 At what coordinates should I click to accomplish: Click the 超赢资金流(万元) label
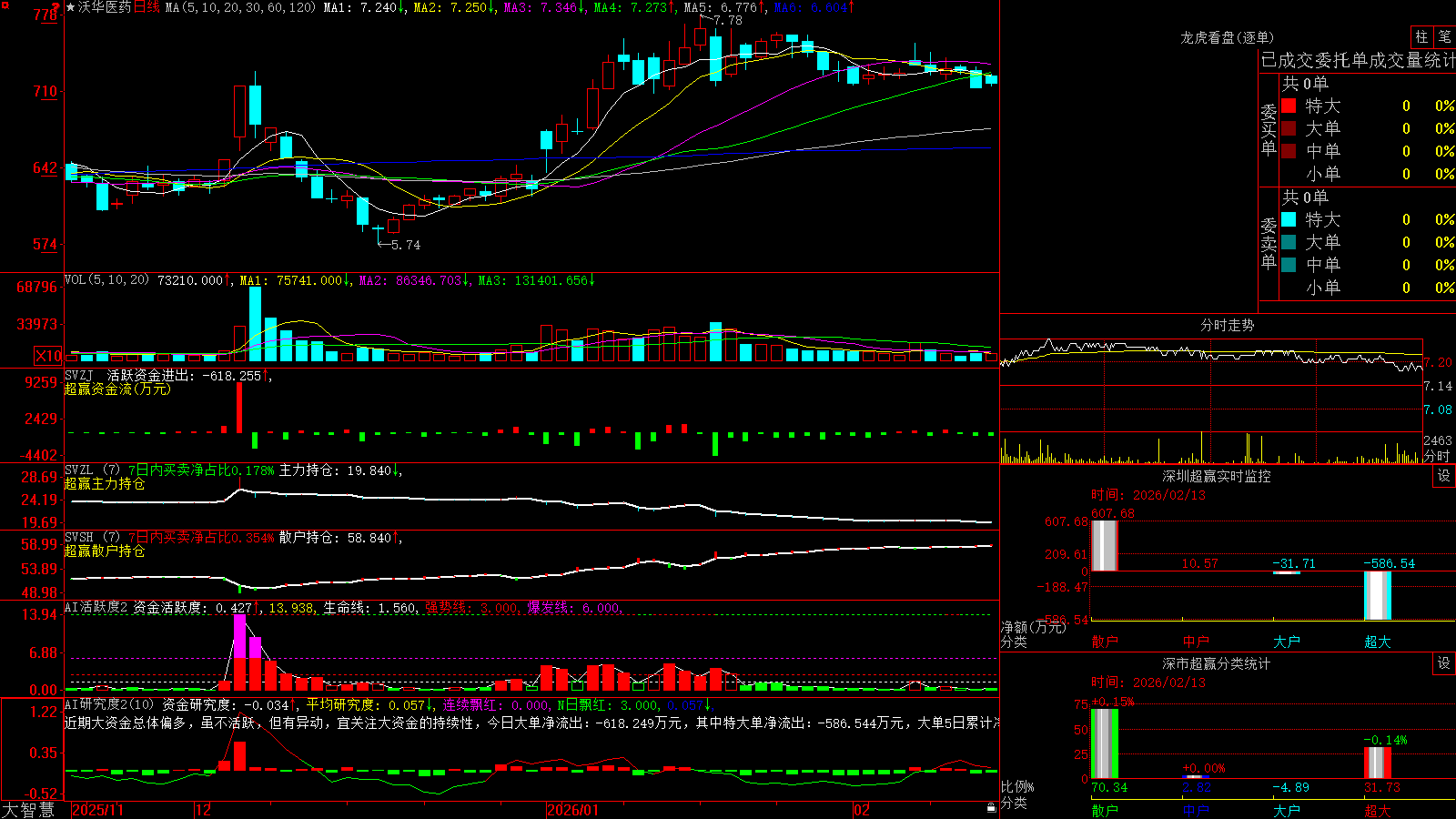pyautogui.click(x=117, y=389)
